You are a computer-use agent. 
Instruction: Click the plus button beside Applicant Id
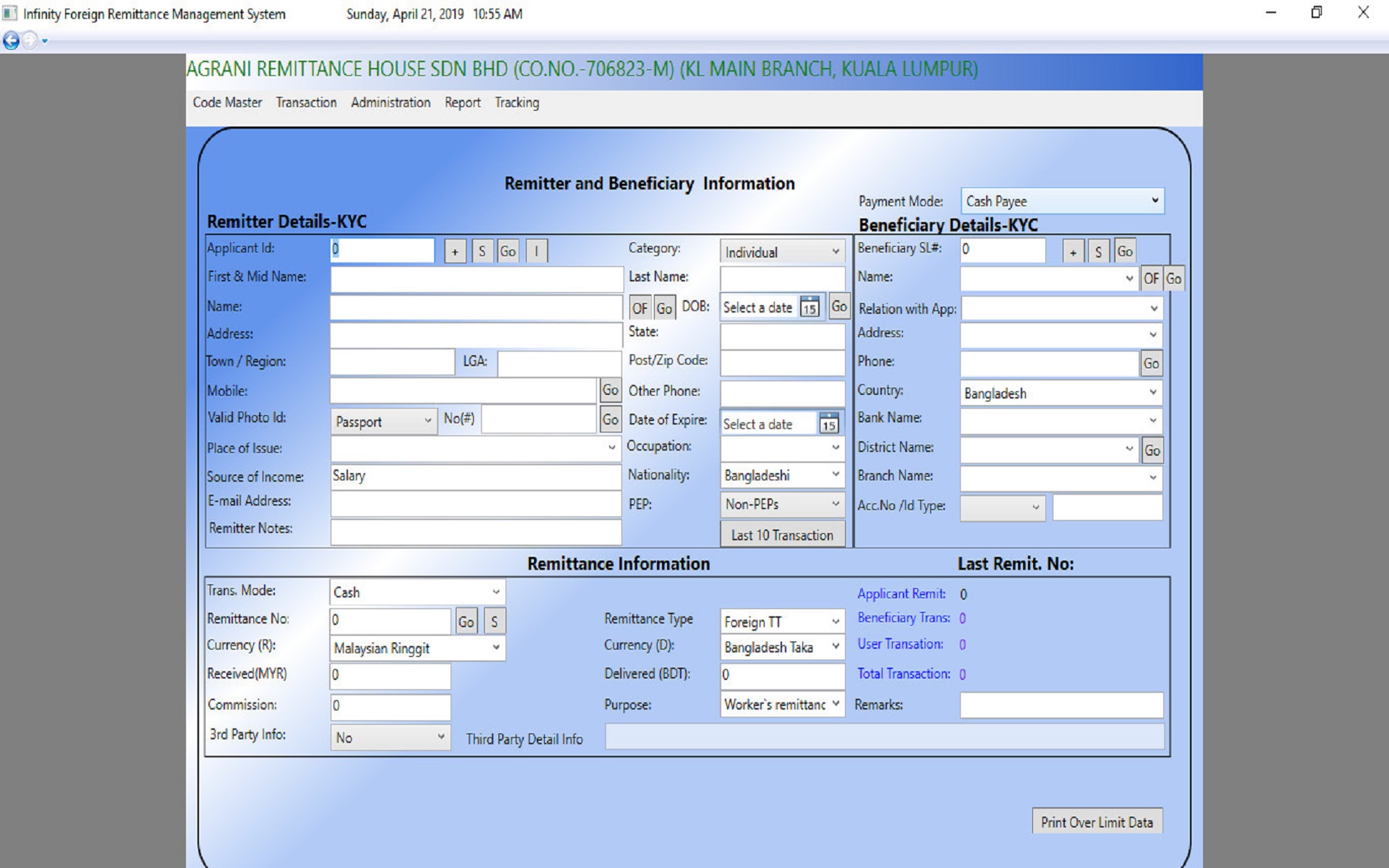[x=455, y=251]
